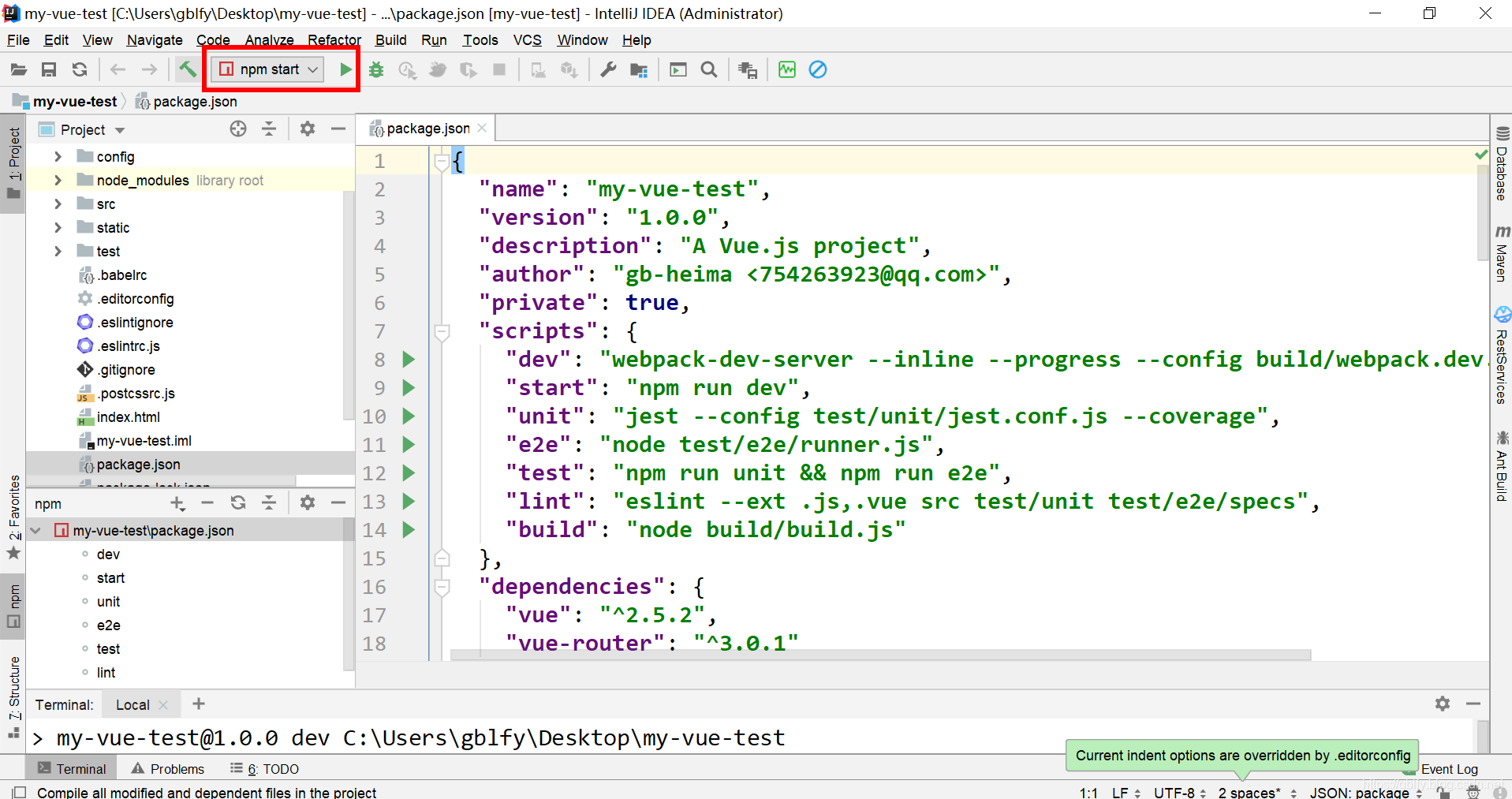
Task: Toggle the Ant Build tool window button
Action: 1502,465
